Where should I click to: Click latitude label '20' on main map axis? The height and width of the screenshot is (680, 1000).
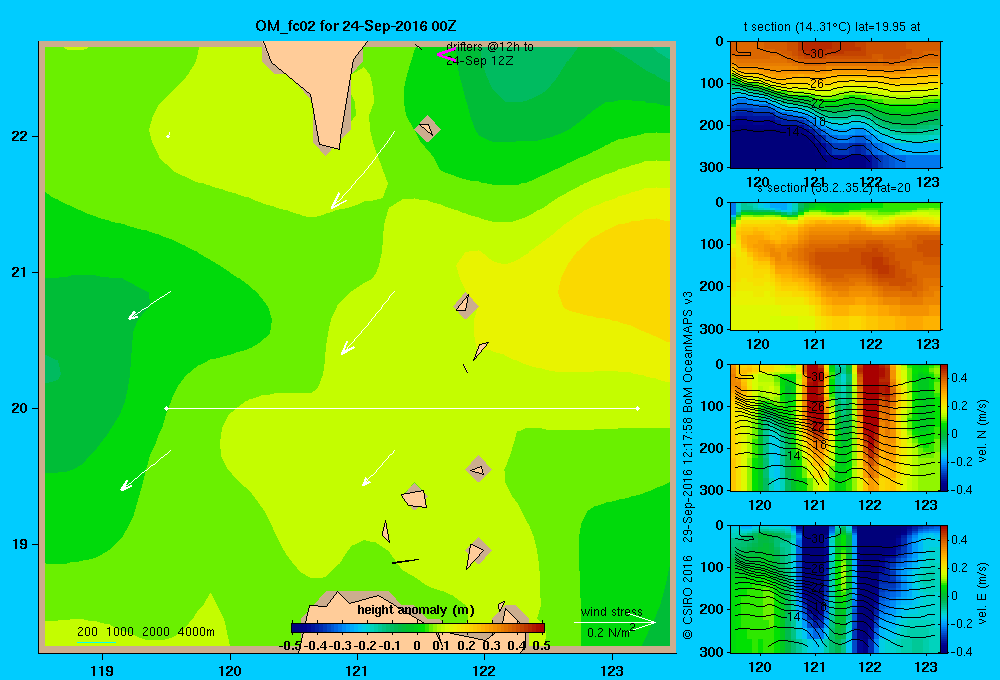coord(20,408)
